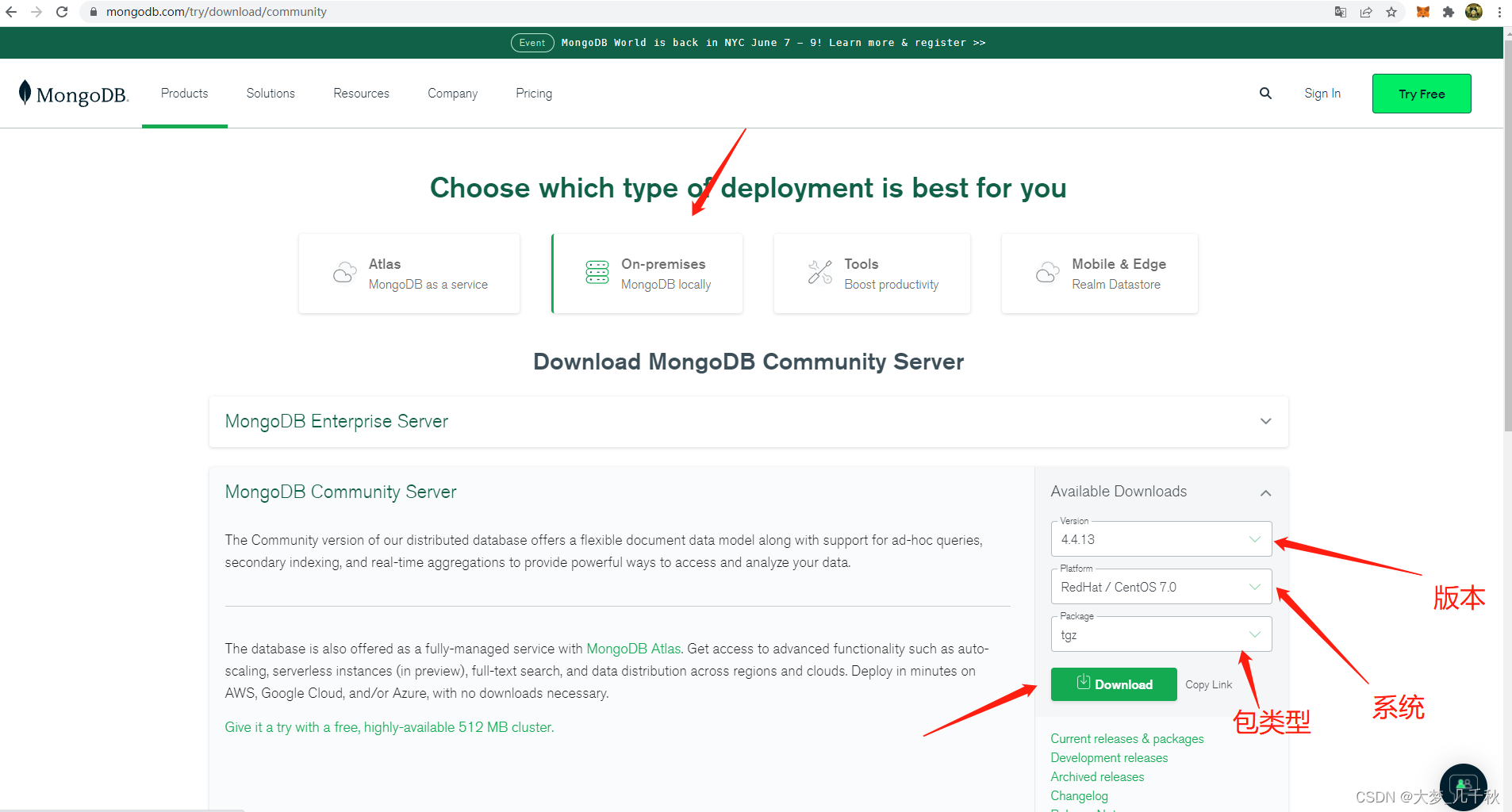The width and height of the screenshot is (1512, 812).
Task: Click the On-premises server stack icon
Action: tap(597, 272)
